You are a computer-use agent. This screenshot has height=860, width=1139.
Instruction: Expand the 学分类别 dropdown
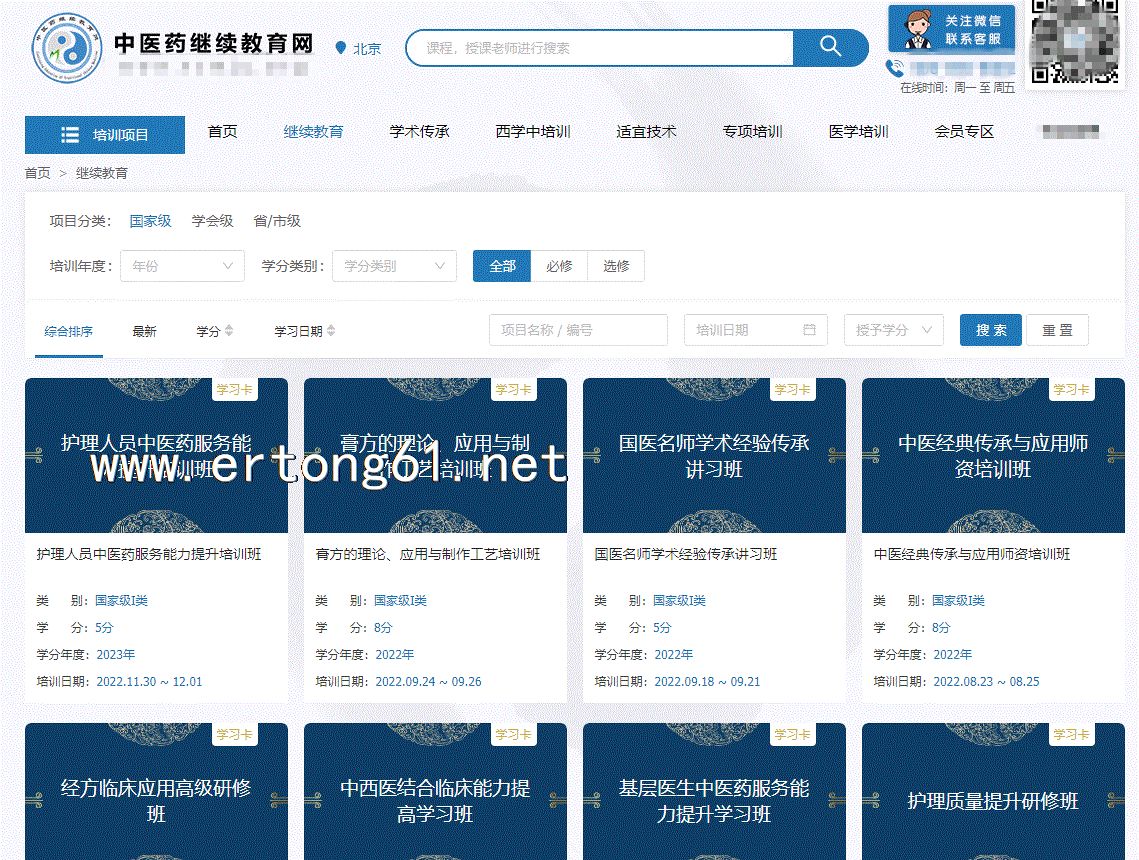394,266
